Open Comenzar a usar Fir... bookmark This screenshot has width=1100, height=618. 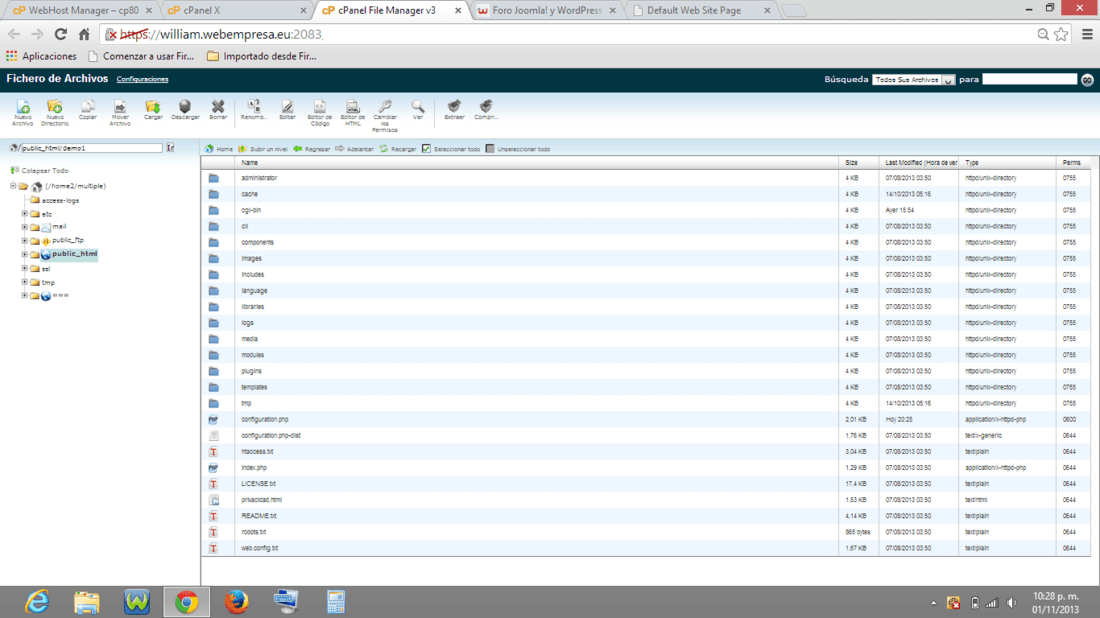click(141, 56)
